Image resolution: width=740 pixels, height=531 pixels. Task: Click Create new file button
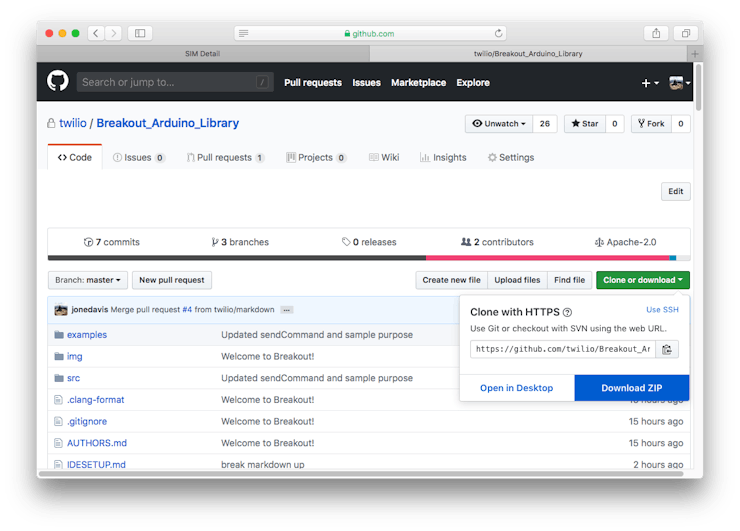coord(452,280)
